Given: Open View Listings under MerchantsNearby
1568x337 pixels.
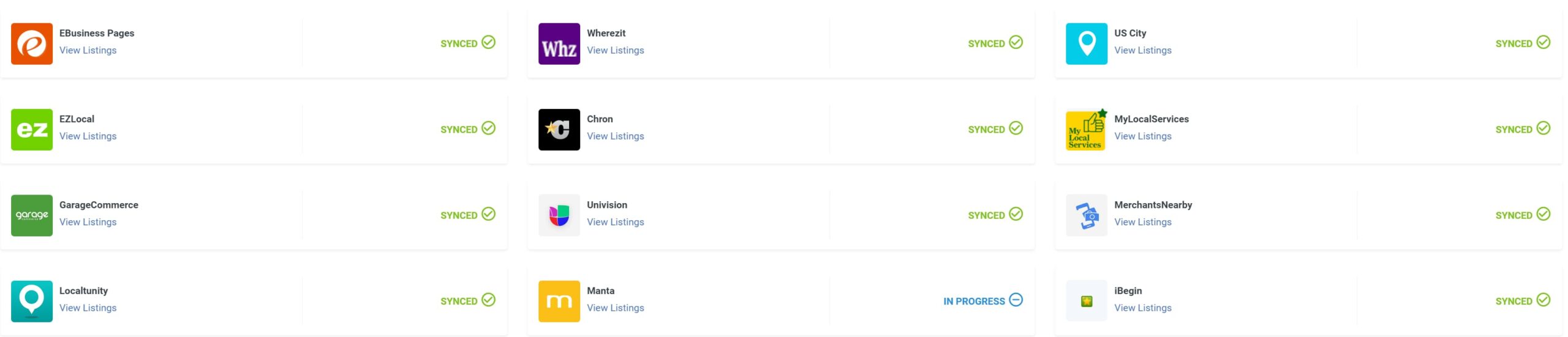Looking at the screenshot, I should point(1142,221).
